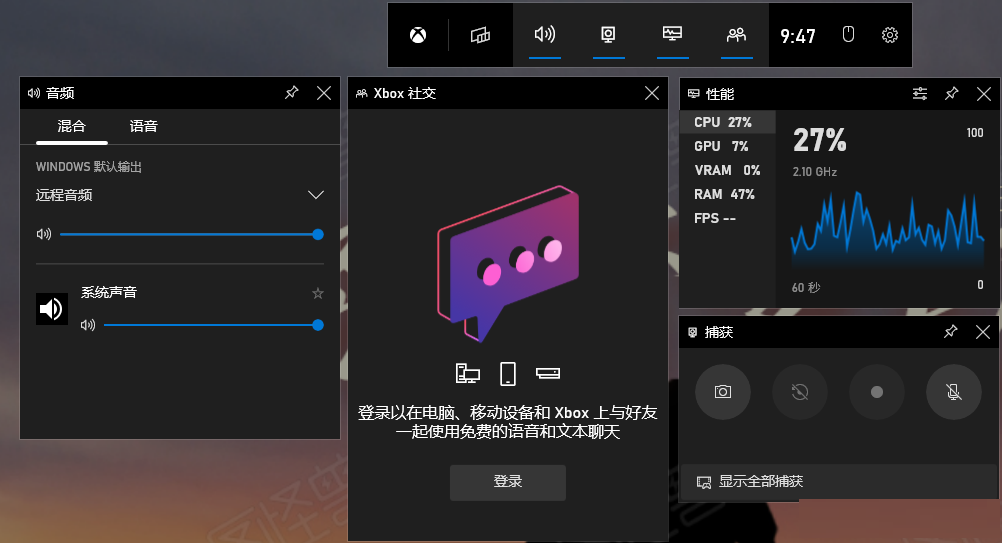This screenshot has height=543, width=1002.
Task: Select the RAM 47% metric
Action: pyautogui.click(x=727, y=194)
